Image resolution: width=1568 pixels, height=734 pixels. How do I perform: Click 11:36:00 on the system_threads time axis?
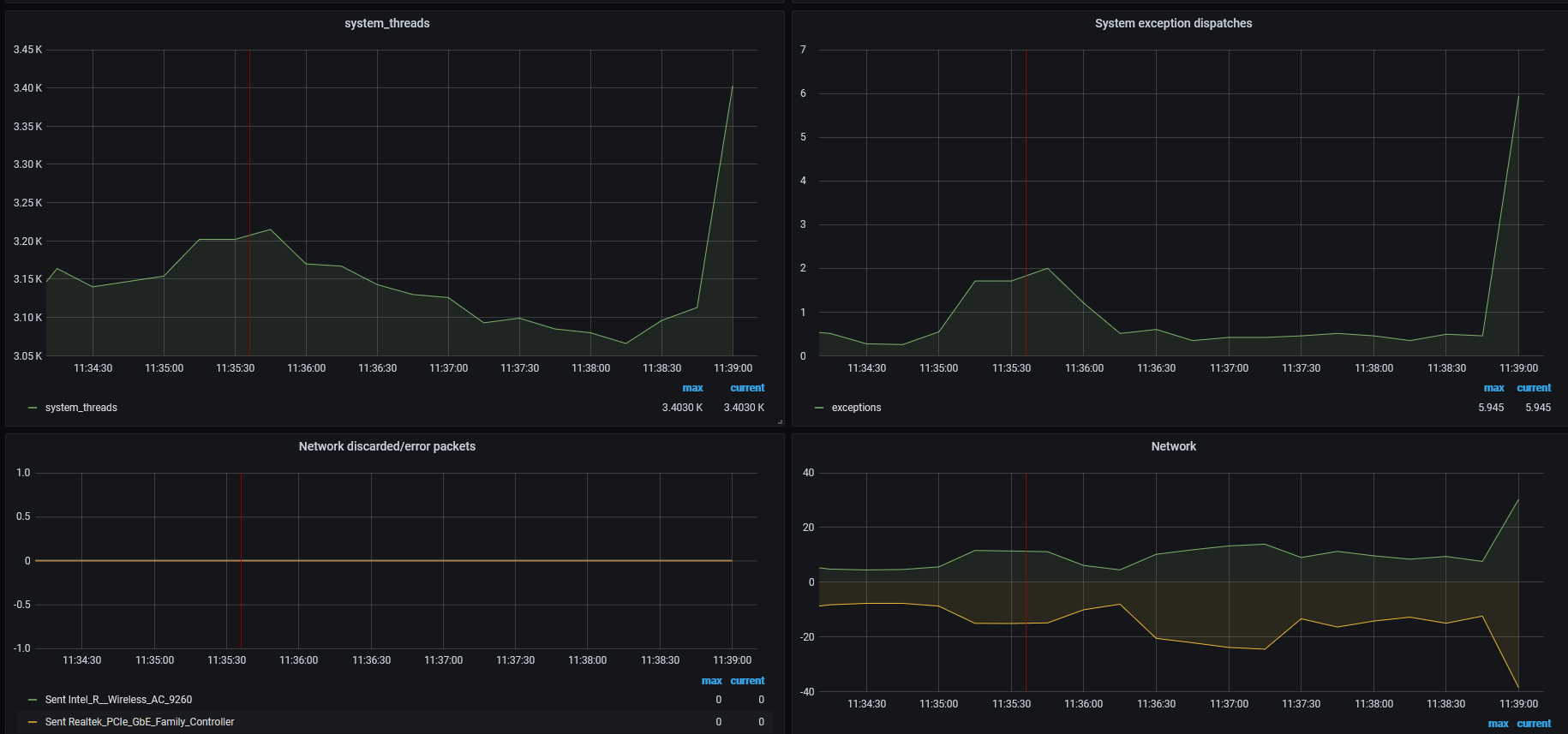coord(306,368)
